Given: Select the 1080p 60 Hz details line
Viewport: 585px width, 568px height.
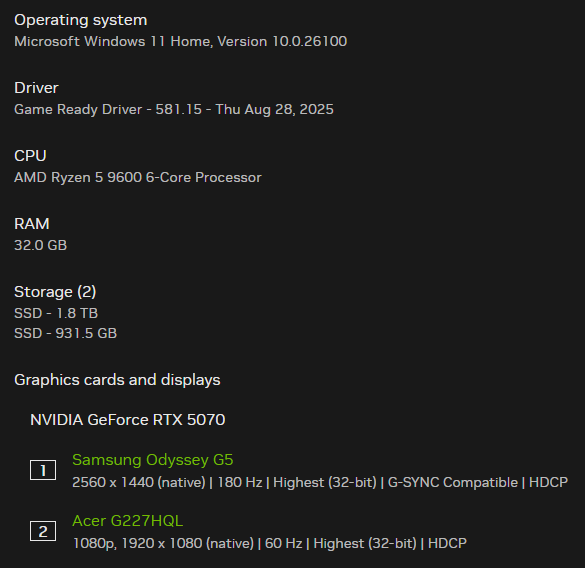Looking at the screenshot, I should click(269, 543).
